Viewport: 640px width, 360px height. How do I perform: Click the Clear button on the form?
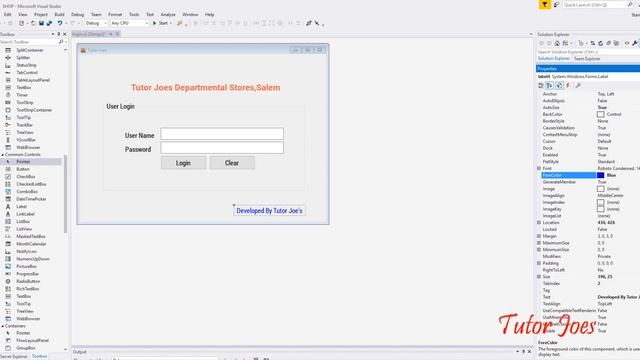tap(232, 163)
